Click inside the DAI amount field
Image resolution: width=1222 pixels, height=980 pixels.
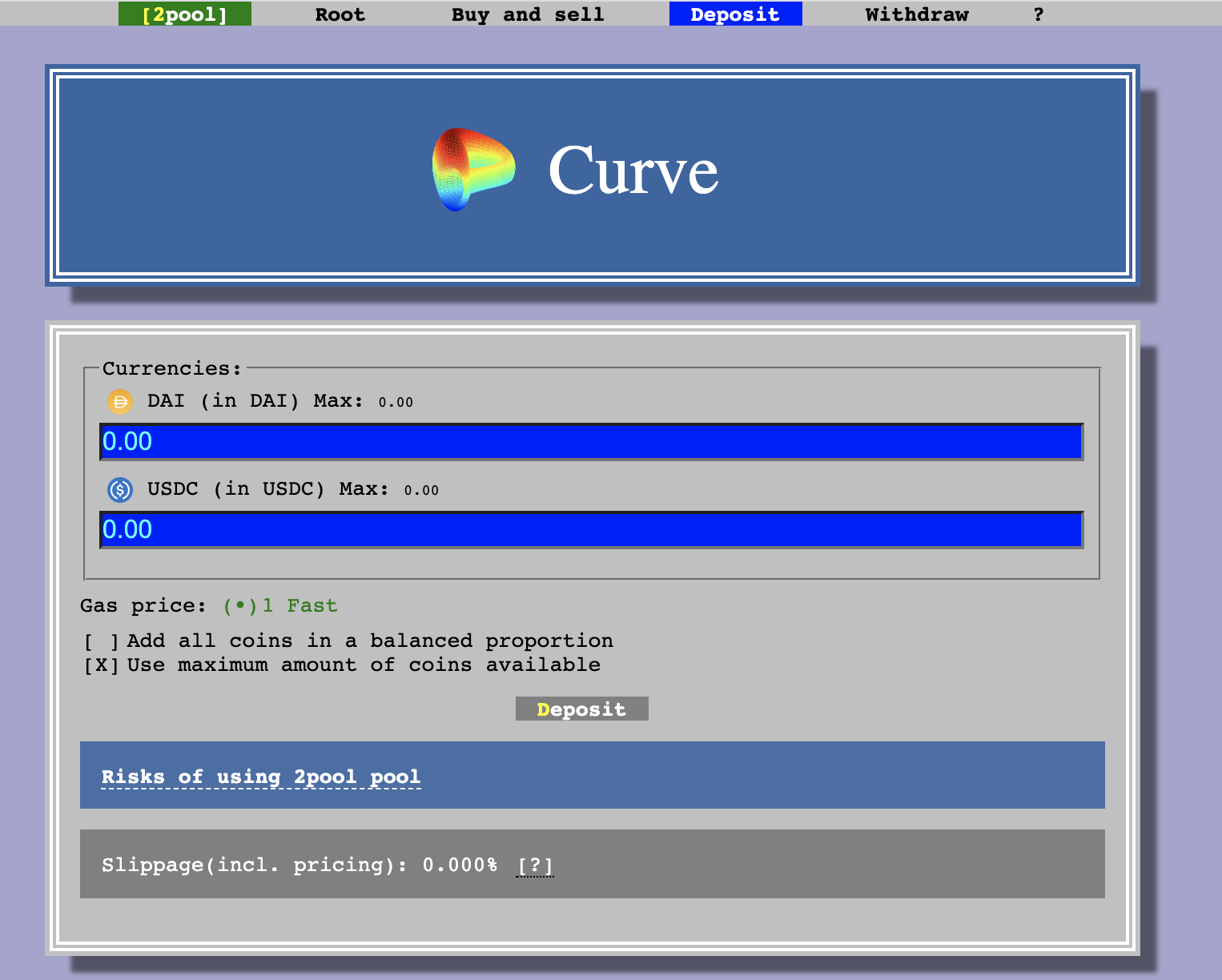(591, 441)
